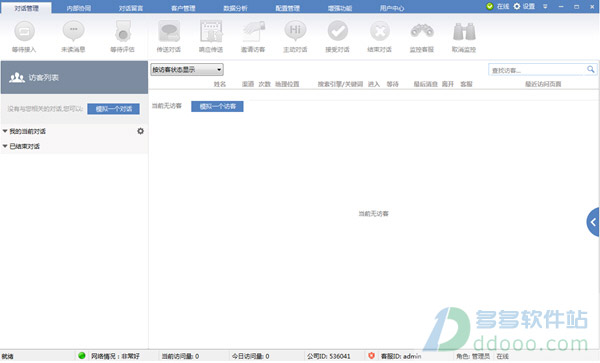Open the 按访客状态显示 dropdown

pyautogui.click(x=187, y=70)
